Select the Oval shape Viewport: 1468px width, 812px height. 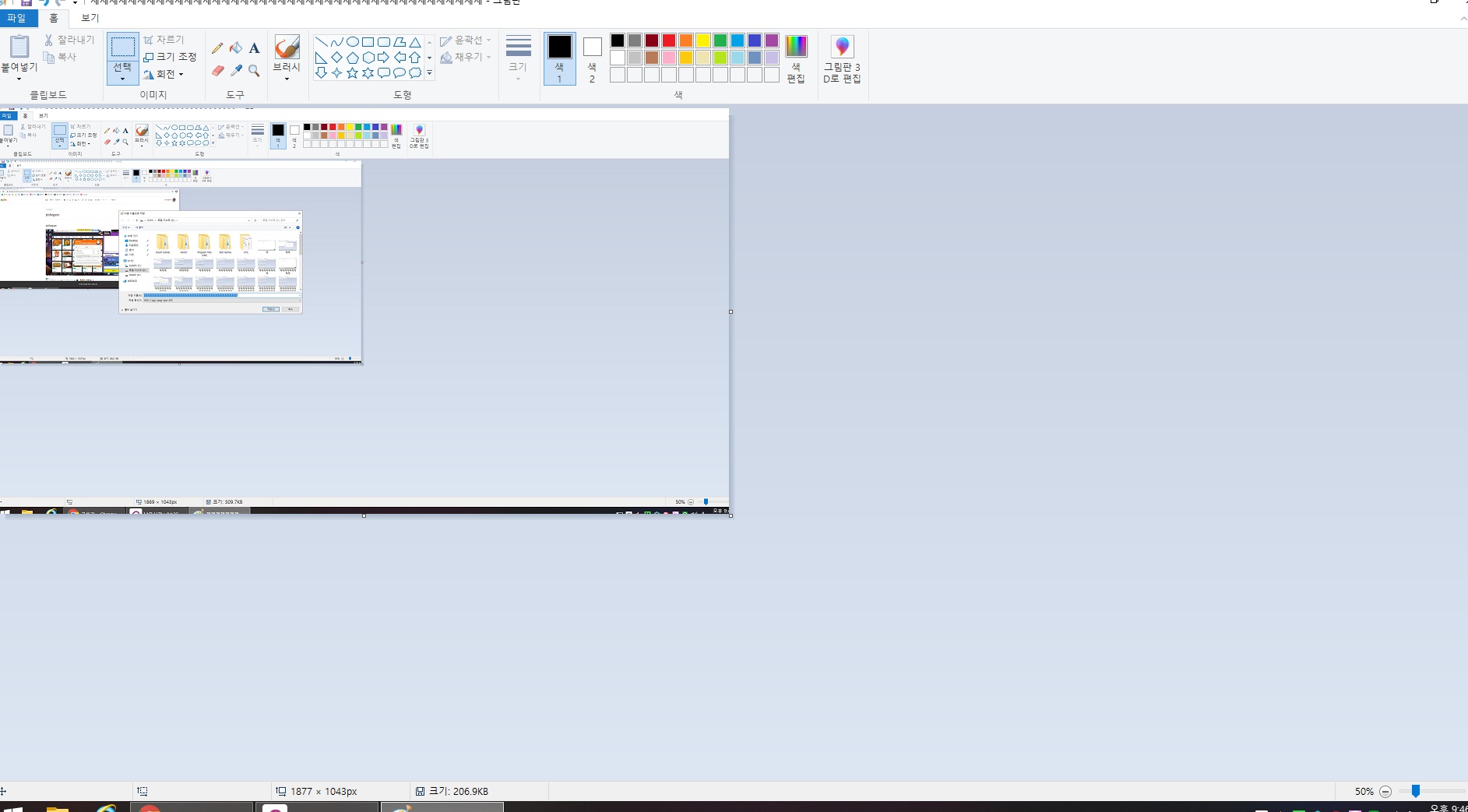(x=352, y=42)
